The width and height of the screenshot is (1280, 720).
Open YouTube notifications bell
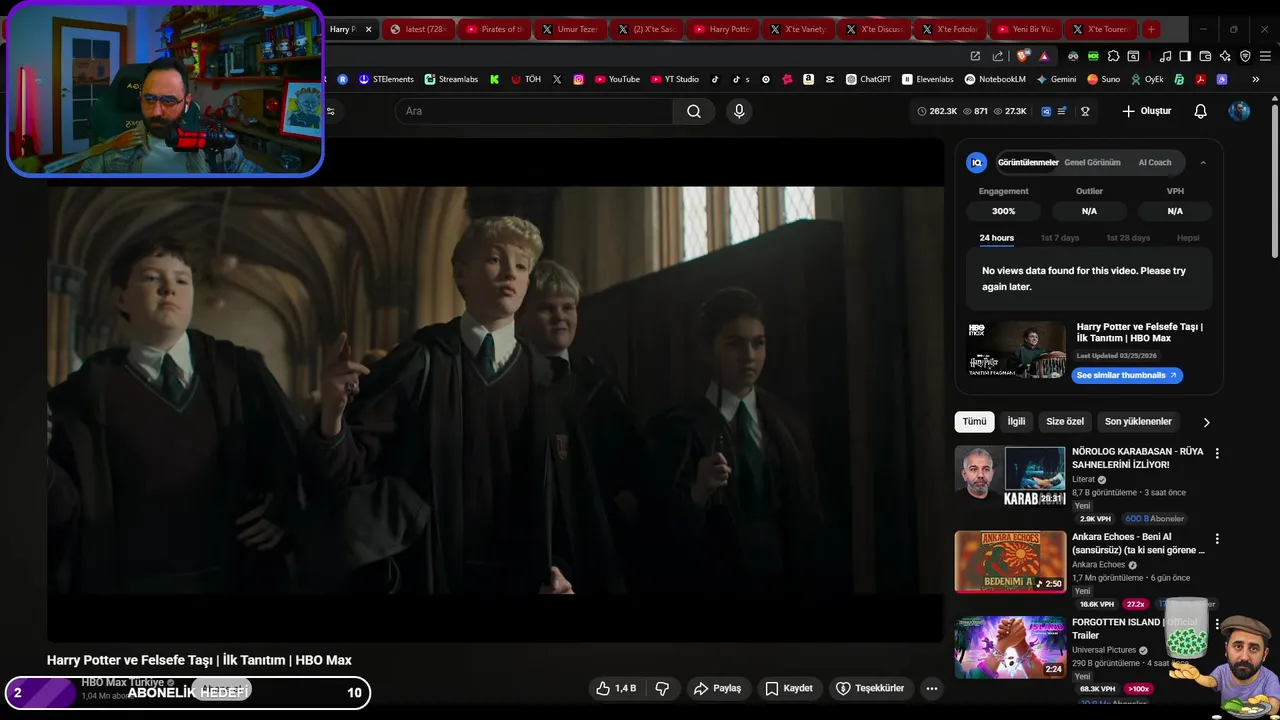(x=1201, y=111)
